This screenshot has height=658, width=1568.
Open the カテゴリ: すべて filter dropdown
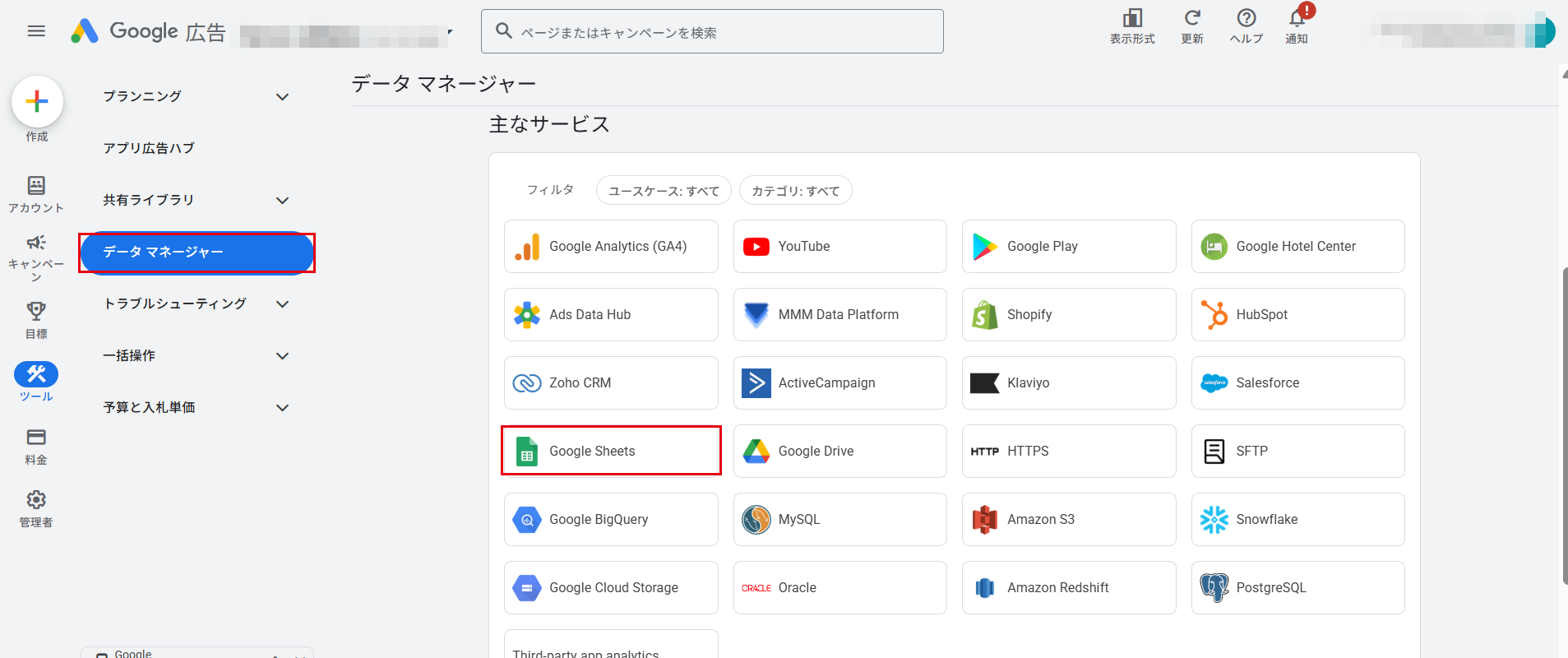[795, 191]
